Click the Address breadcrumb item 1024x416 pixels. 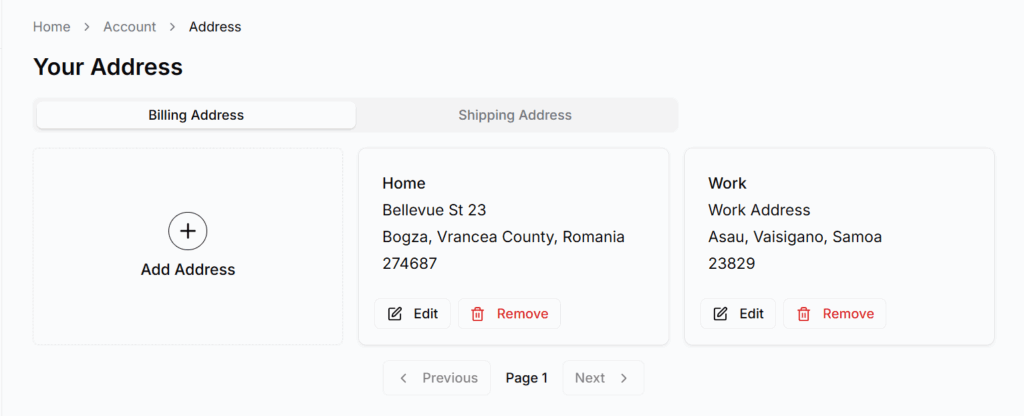click(x=215, y=27)
